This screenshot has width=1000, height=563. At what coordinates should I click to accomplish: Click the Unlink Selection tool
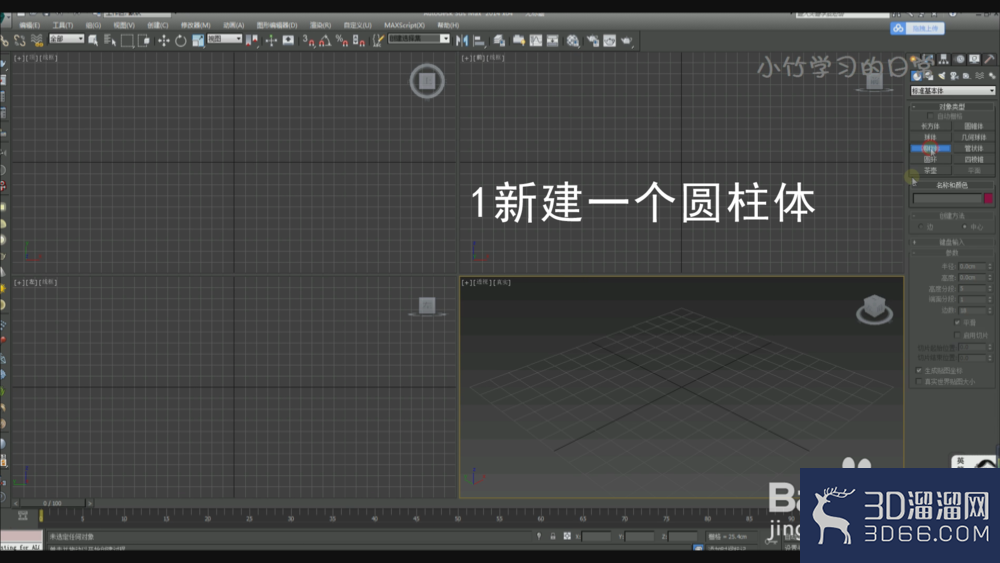[x=20, y=41]
